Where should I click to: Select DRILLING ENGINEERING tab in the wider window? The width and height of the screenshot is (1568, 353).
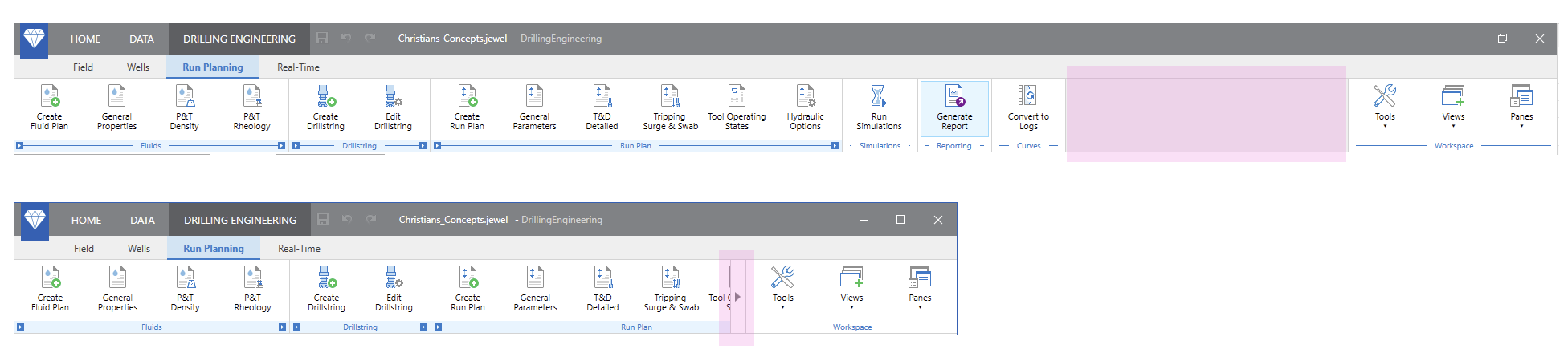coord(239,39)
